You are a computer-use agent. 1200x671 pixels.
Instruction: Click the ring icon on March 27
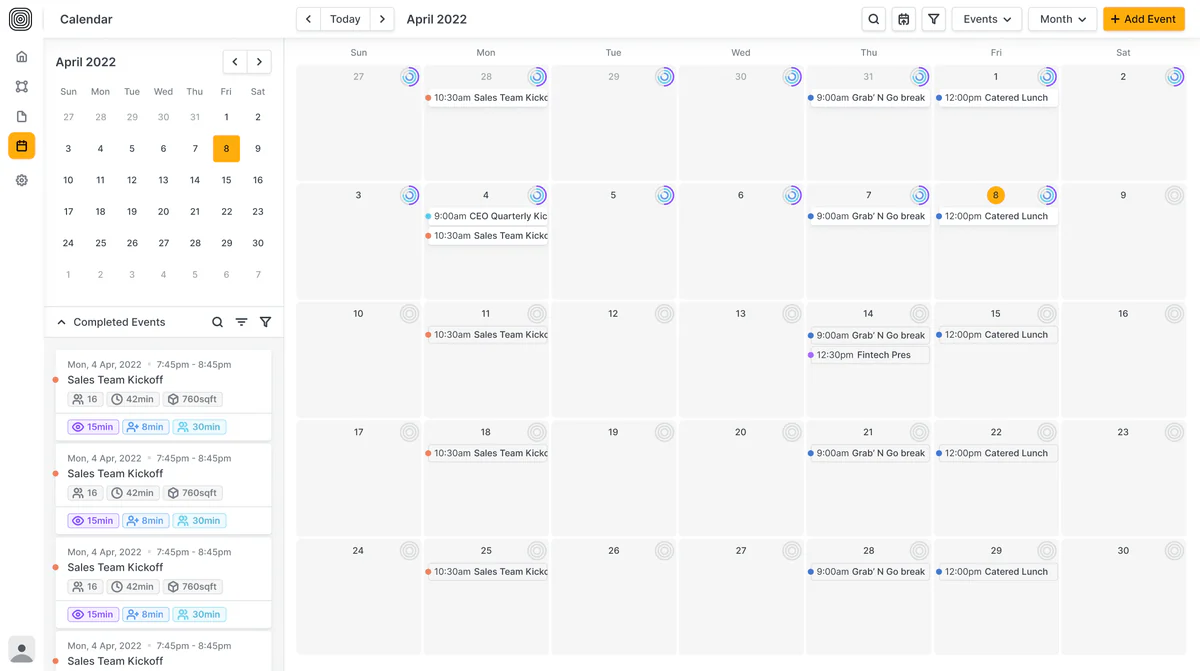(x=410, y=77)
